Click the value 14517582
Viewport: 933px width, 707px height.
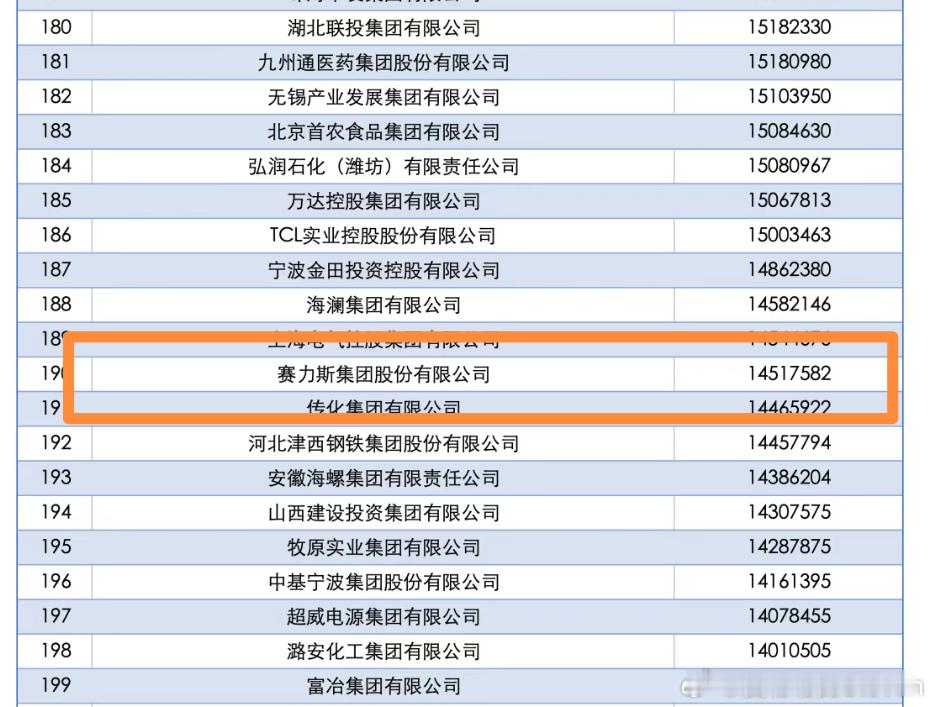click(789, 373)
